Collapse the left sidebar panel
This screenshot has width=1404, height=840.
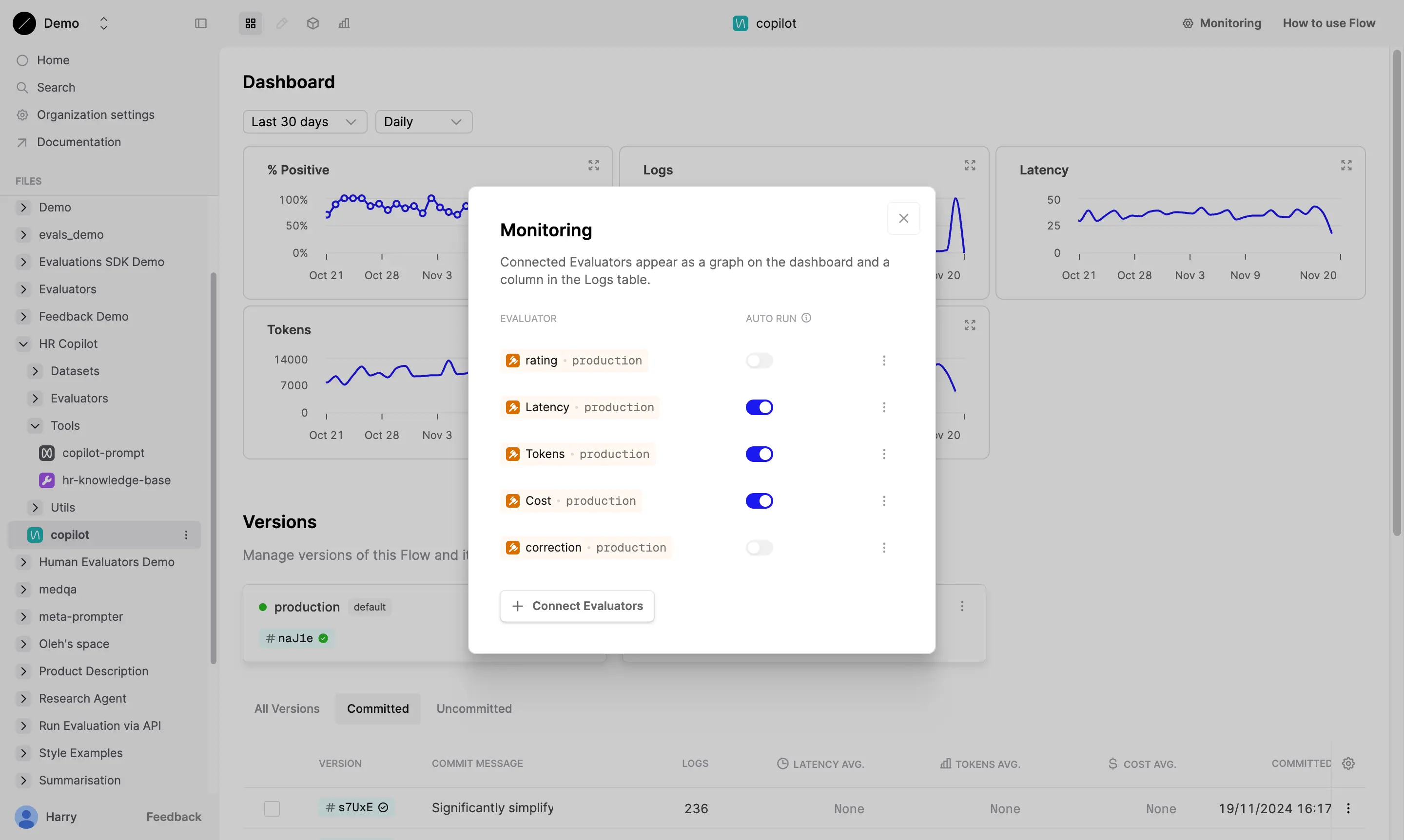pyautogui.click(x=200, y=23)
